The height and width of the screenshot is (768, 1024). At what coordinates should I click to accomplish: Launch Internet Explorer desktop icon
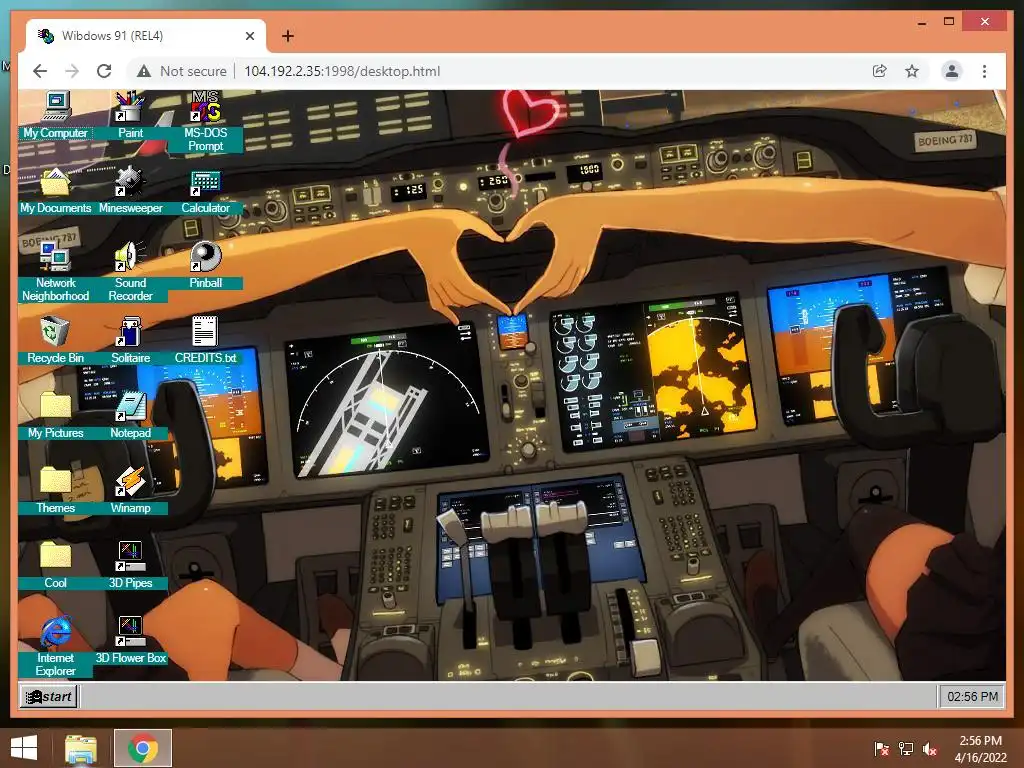pos(56,647)
